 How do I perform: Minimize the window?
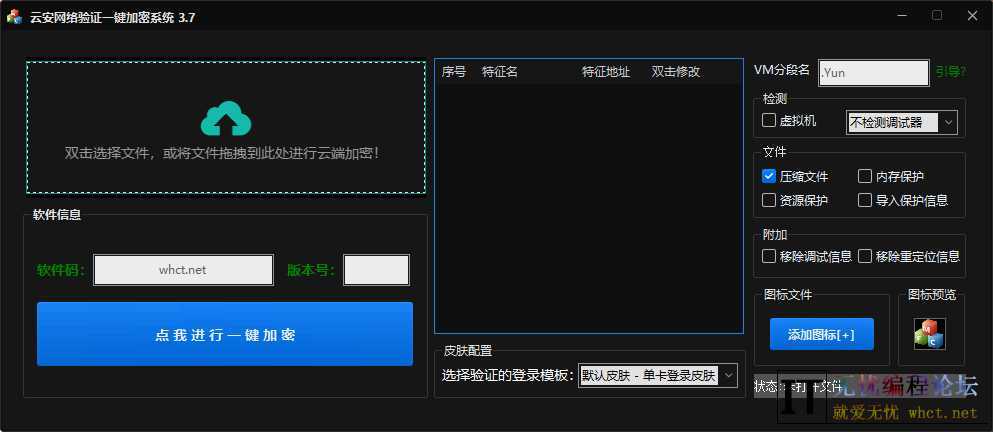coord(901,16)
